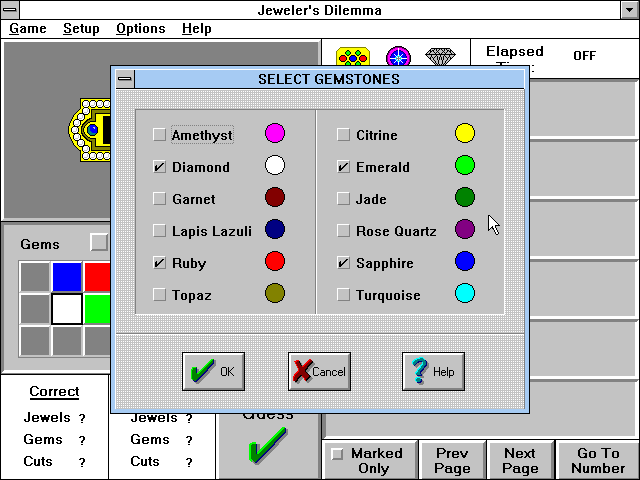This screenshot has width=640, height=480.
Task: Uncheck the Diamond checkbox
Action: (x=159, y=167)
